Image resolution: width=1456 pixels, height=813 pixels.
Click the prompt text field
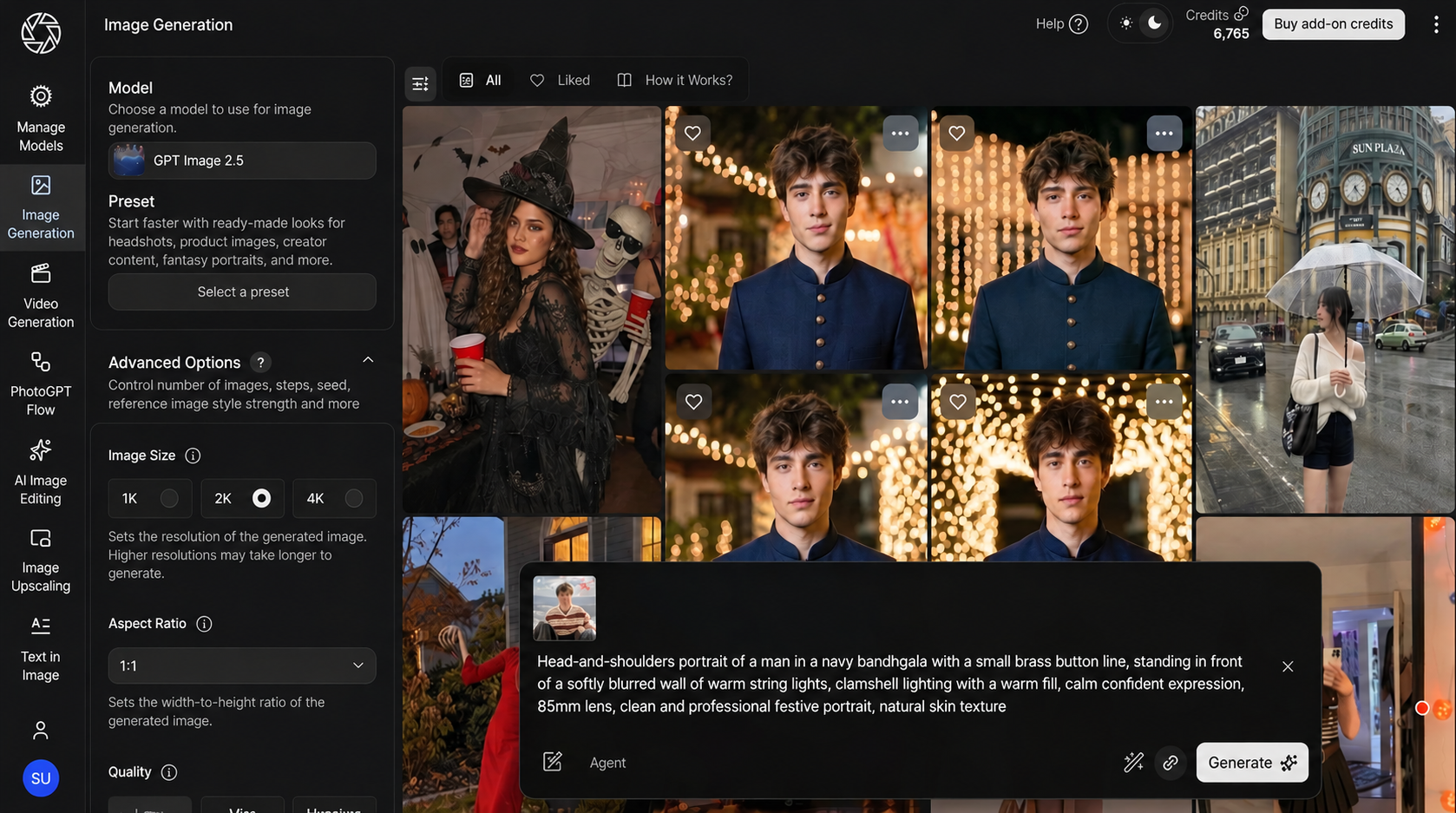pyautogui.click(x=891, y=684)
